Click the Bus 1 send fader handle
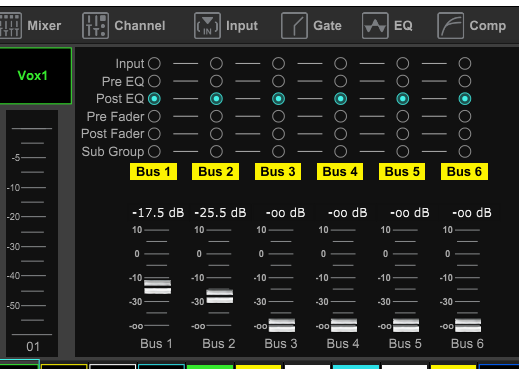The image size is (519, 369). tap(158, 287)
